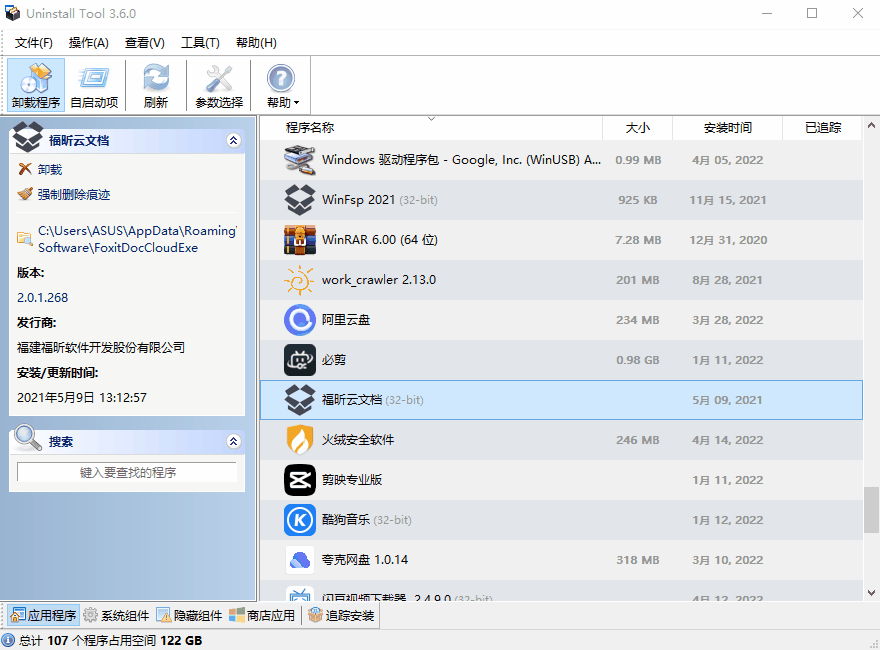
Task: Select the WinRAR 6.00 (64 位) name
Action: click(379, 240)
